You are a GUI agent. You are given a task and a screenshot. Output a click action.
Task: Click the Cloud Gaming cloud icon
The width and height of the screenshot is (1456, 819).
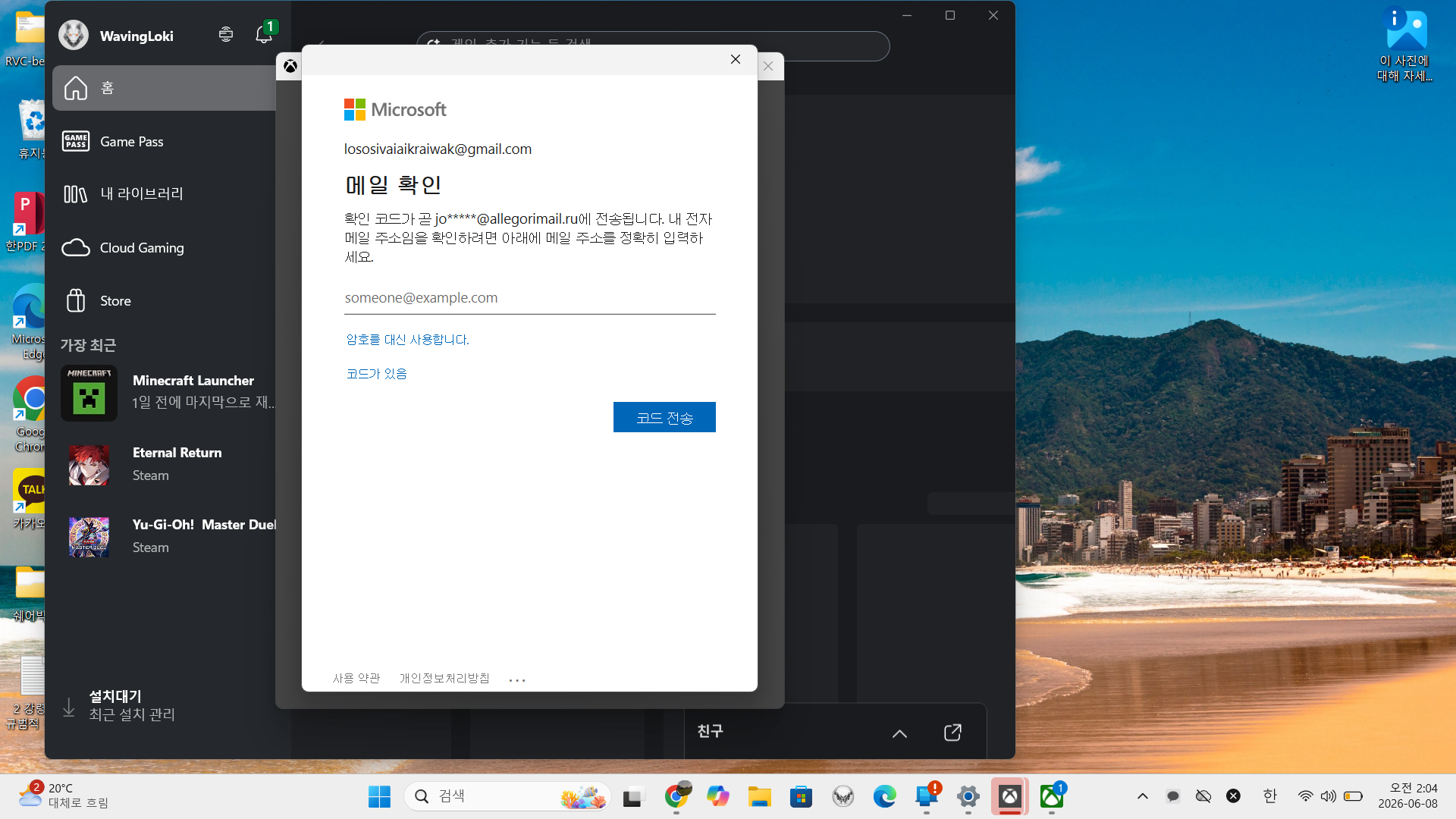point(76,248)
